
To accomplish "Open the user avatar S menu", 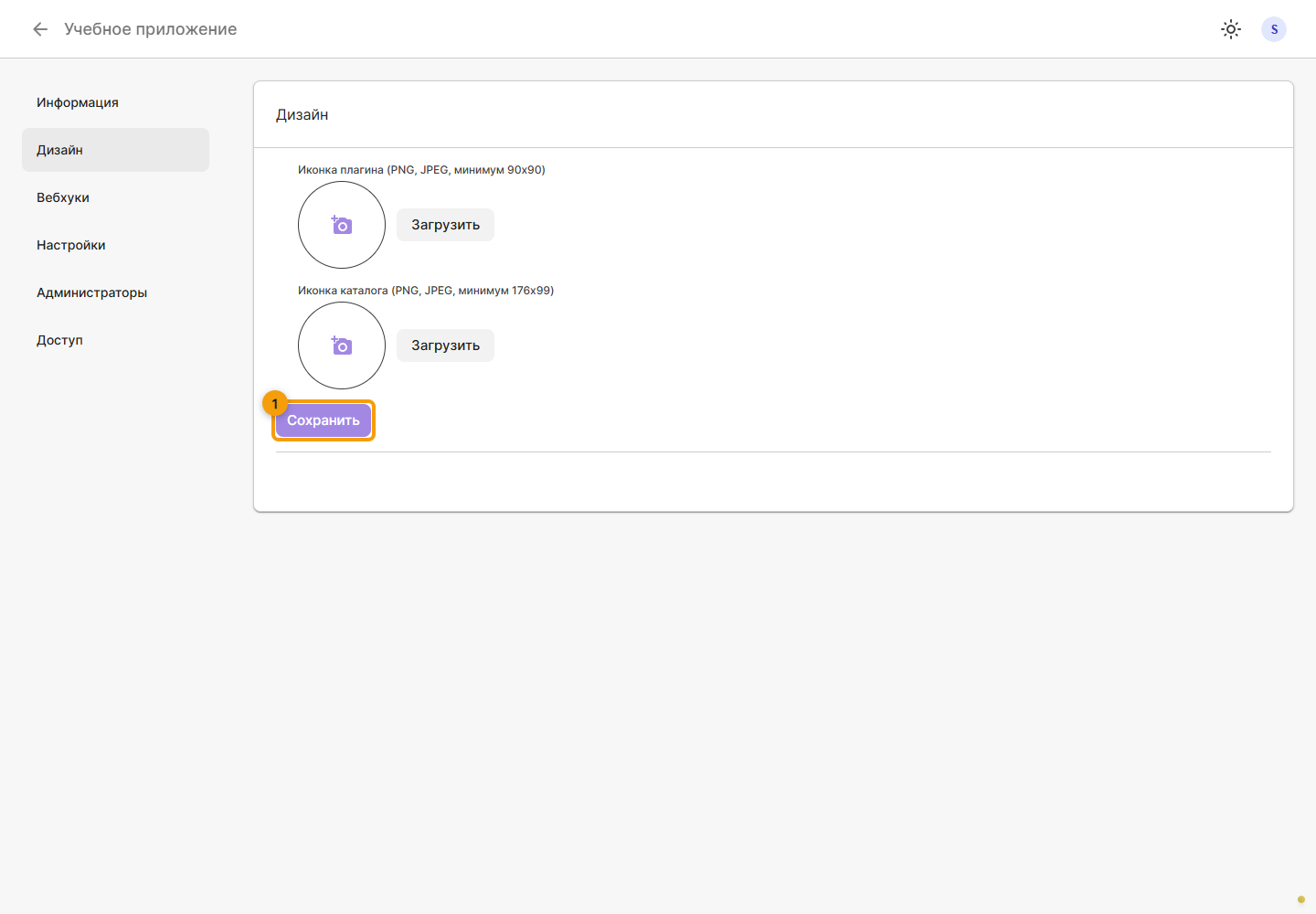I will coord(1274,29).
